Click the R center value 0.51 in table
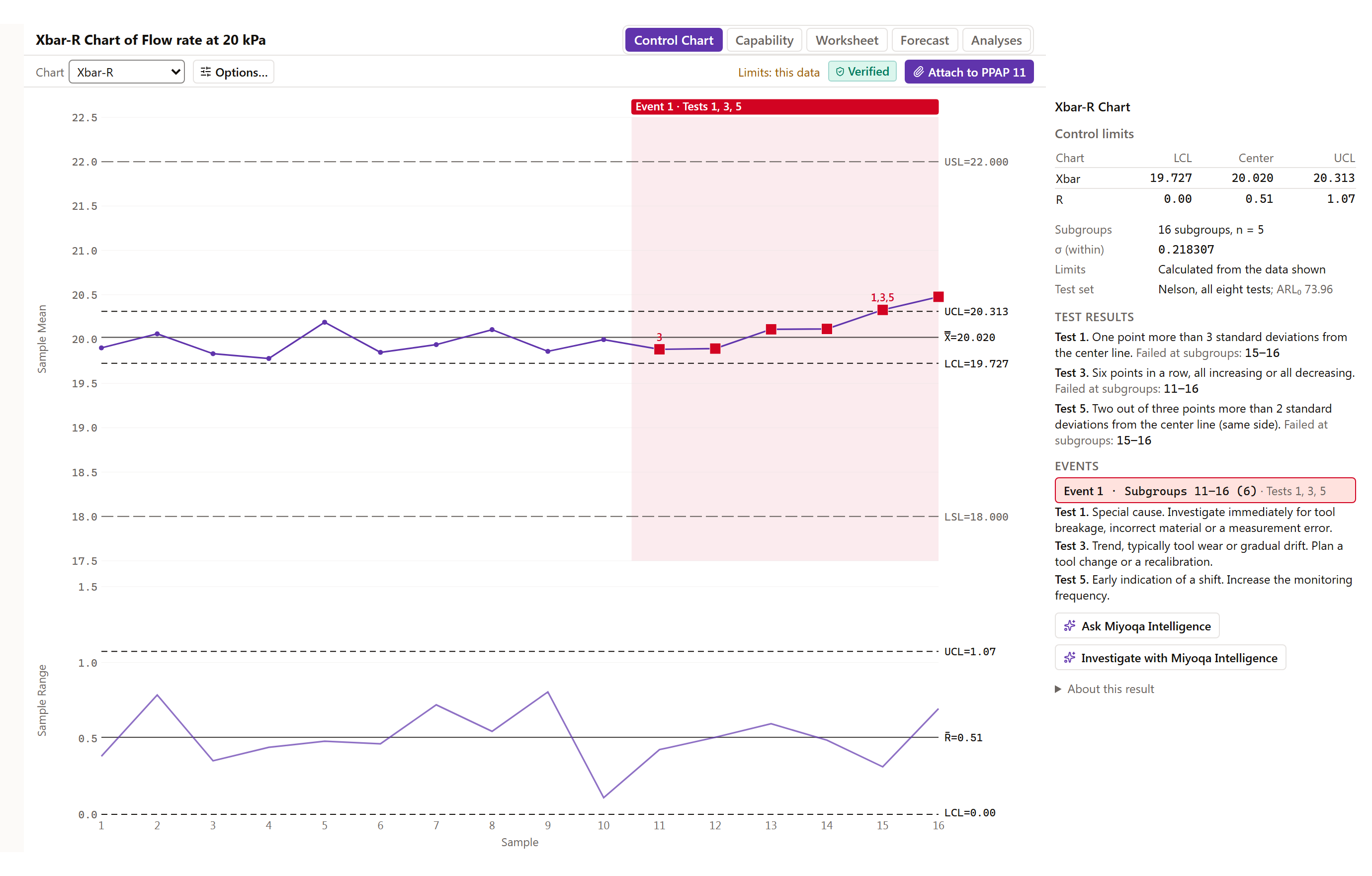The width and height of the screenshot is (1372, 876). (1259, 198)
